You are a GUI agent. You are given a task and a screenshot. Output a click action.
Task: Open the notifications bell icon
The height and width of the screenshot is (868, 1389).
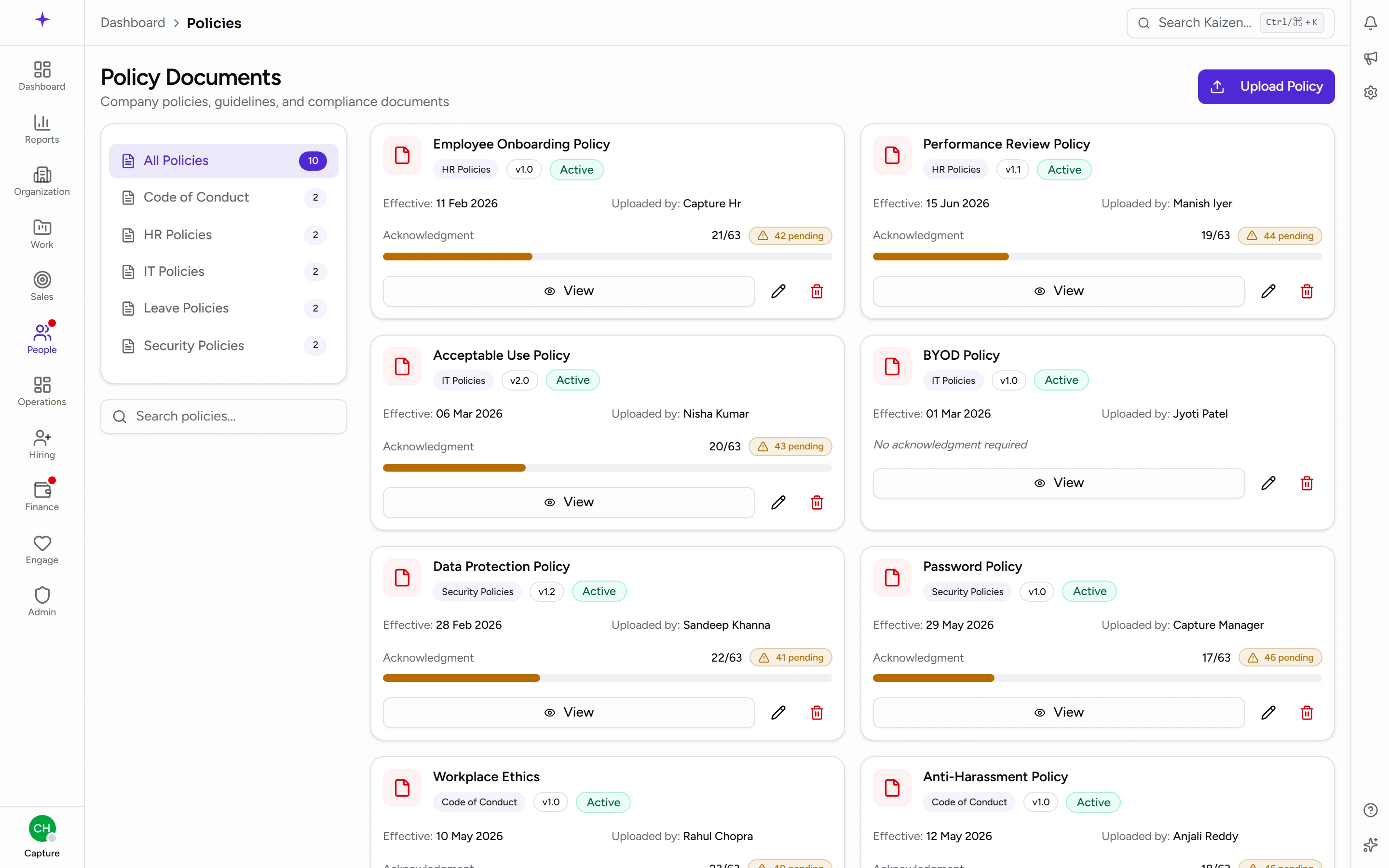1370,23
